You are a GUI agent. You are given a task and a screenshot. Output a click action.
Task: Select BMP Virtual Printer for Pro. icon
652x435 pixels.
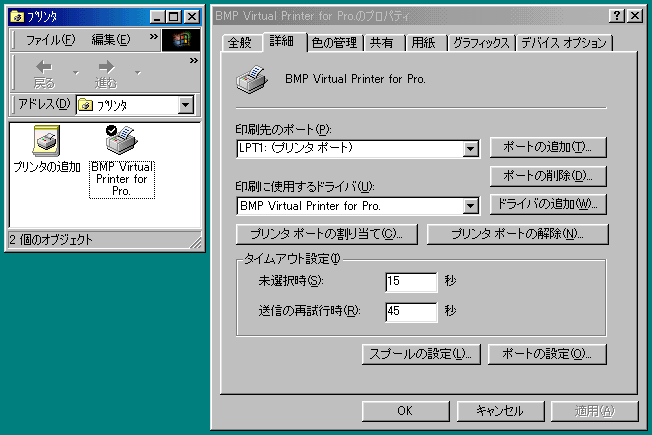(x=122, y=161)
